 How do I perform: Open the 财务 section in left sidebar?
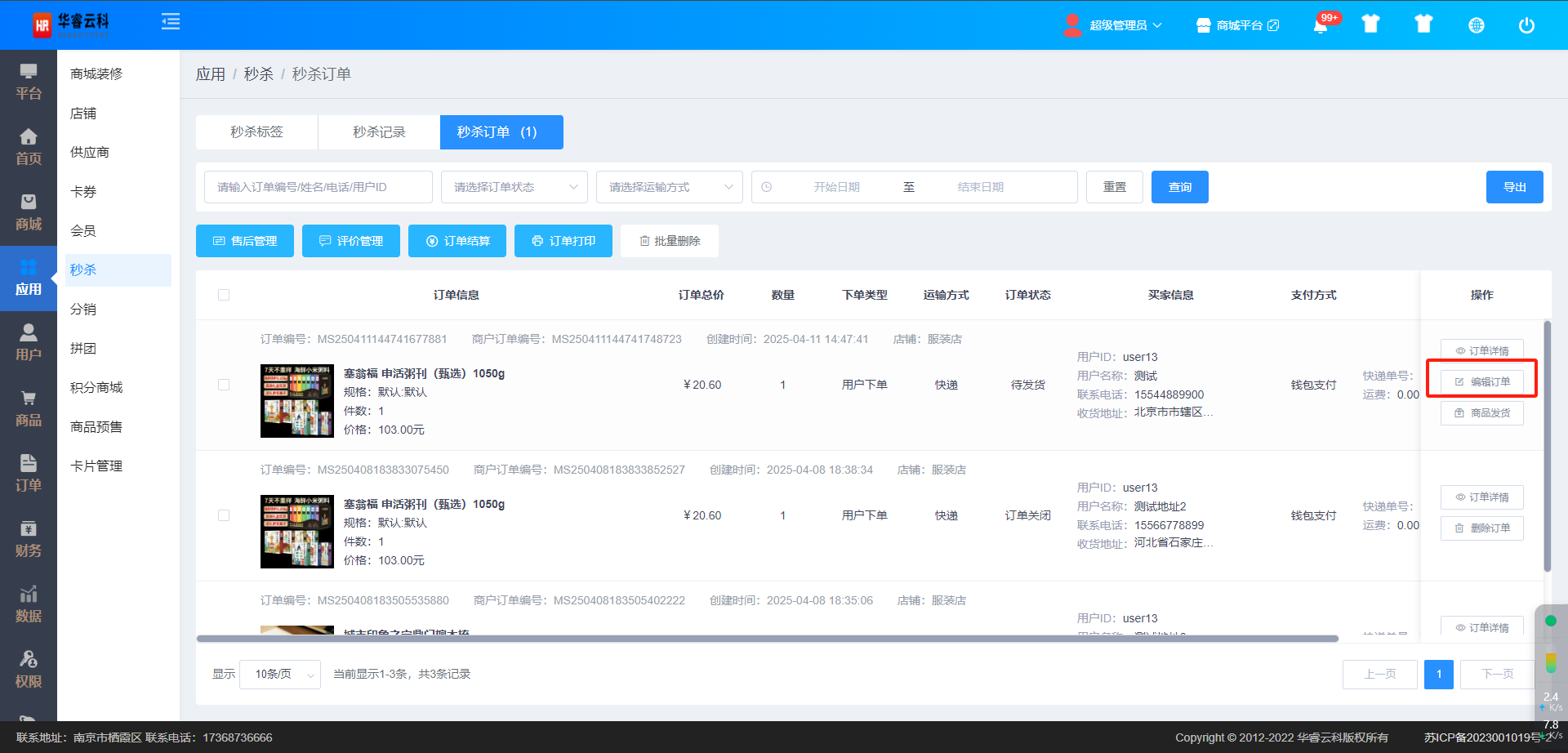click(x=29, y=539)
